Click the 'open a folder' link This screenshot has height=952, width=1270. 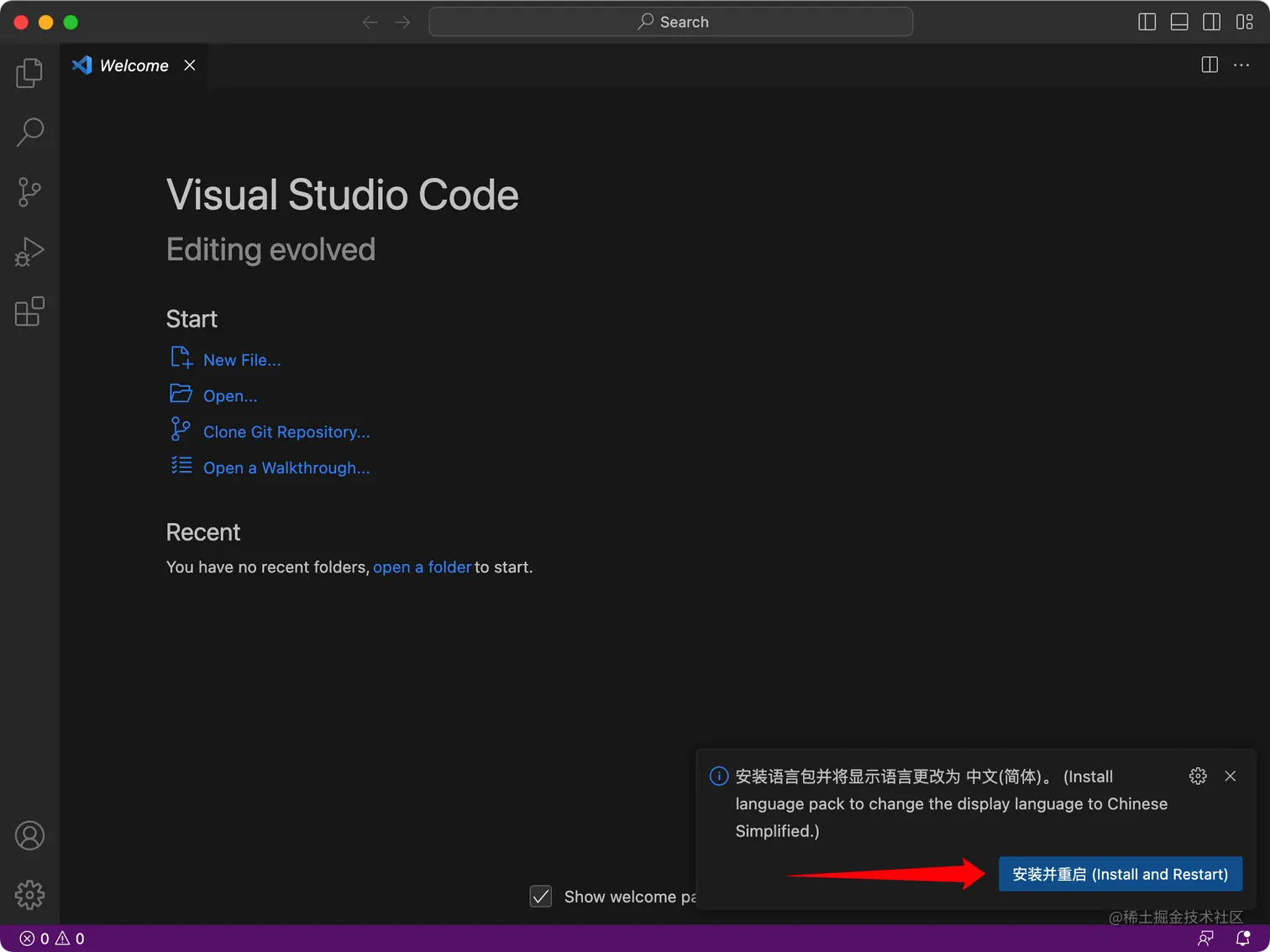click(422, 568)
